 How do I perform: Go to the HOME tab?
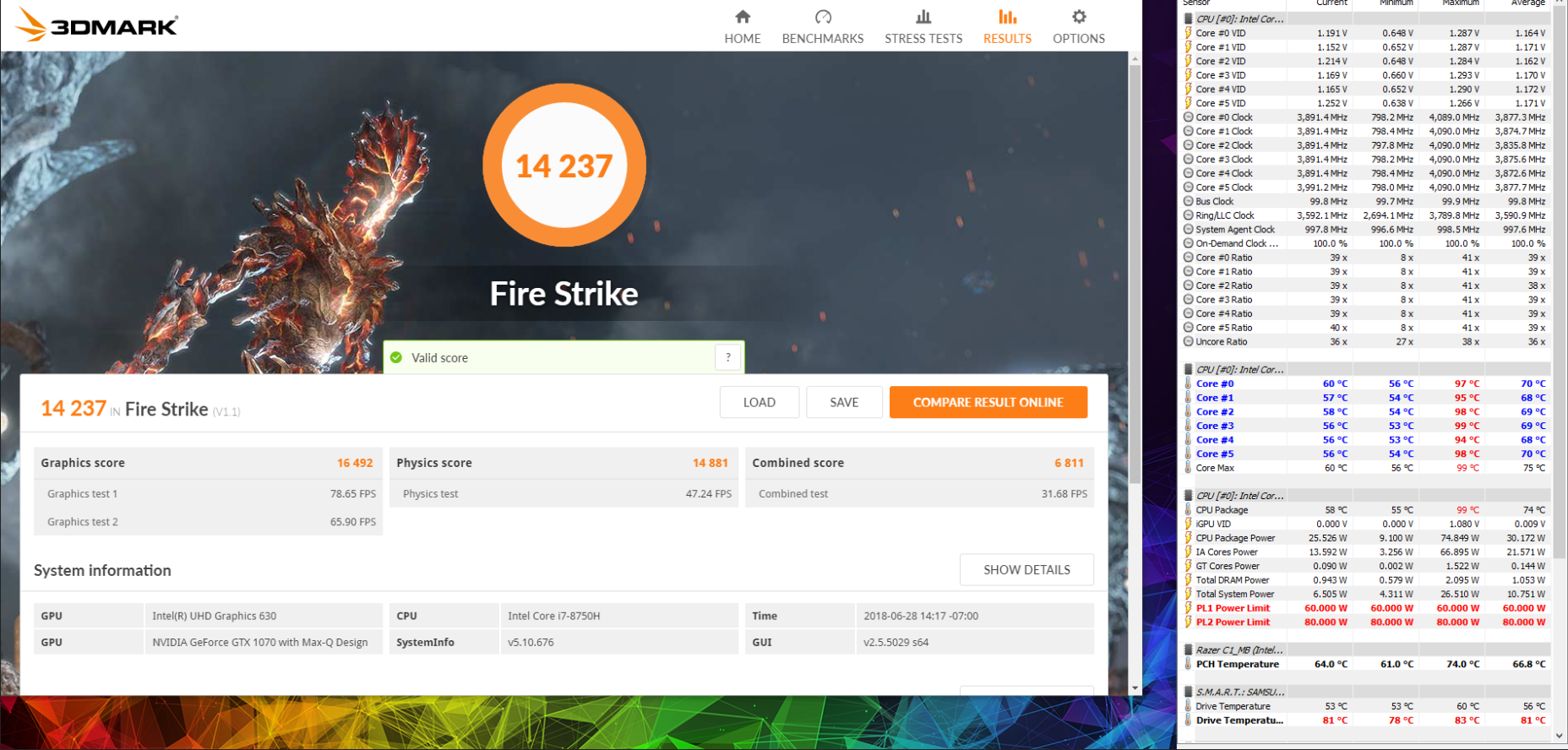pos(743,27)
